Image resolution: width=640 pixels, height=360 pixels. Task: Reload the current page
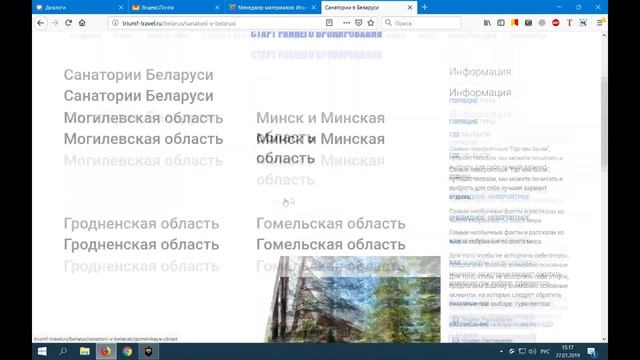(x=69, y=23)
